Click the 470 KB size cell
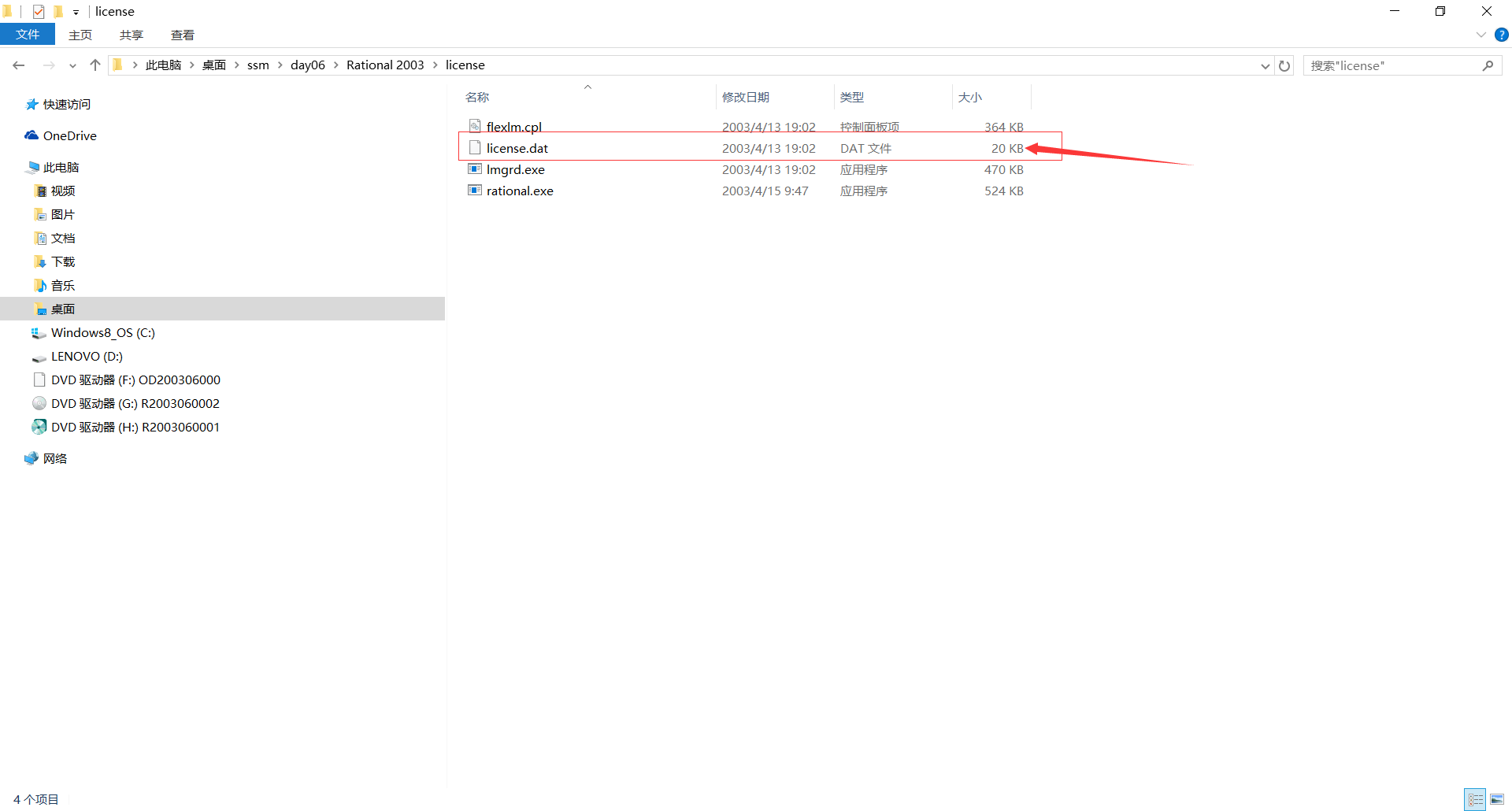1512x811 pixels. point(1004,169)
